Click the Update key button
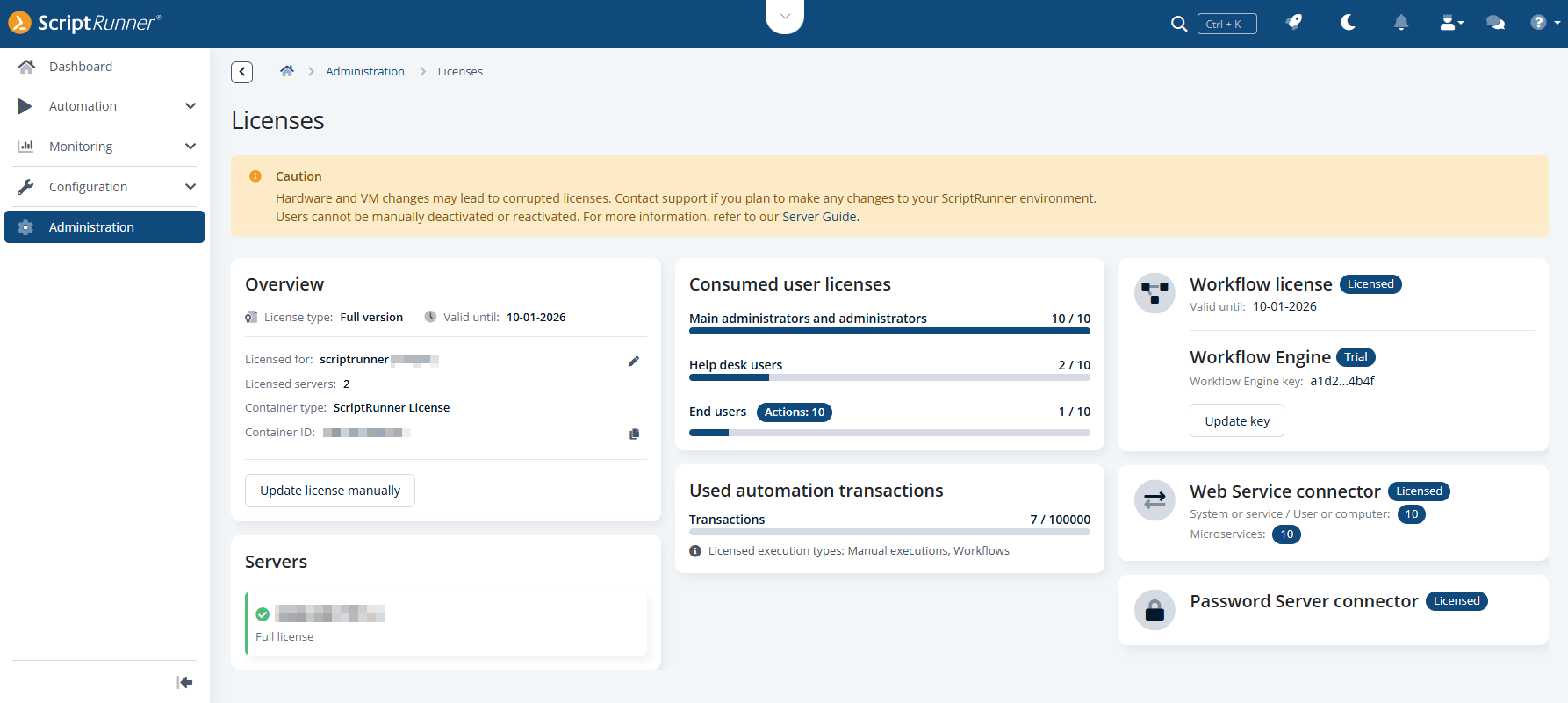Viewport: 1568px width, 703px height. point(1237,420)
